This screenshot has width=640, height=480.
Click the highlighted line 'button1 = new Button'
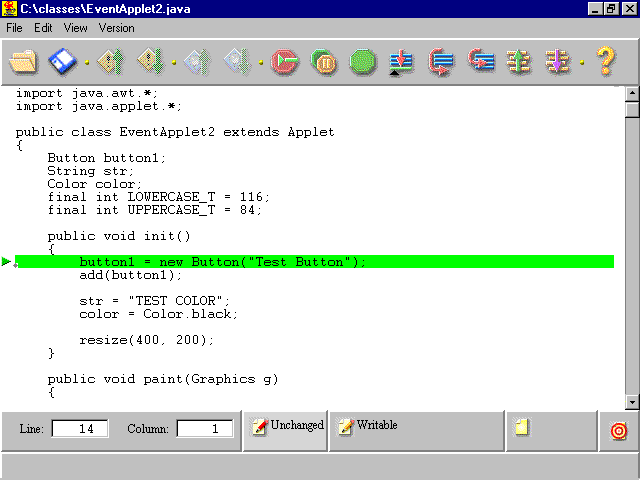point(314,262)
